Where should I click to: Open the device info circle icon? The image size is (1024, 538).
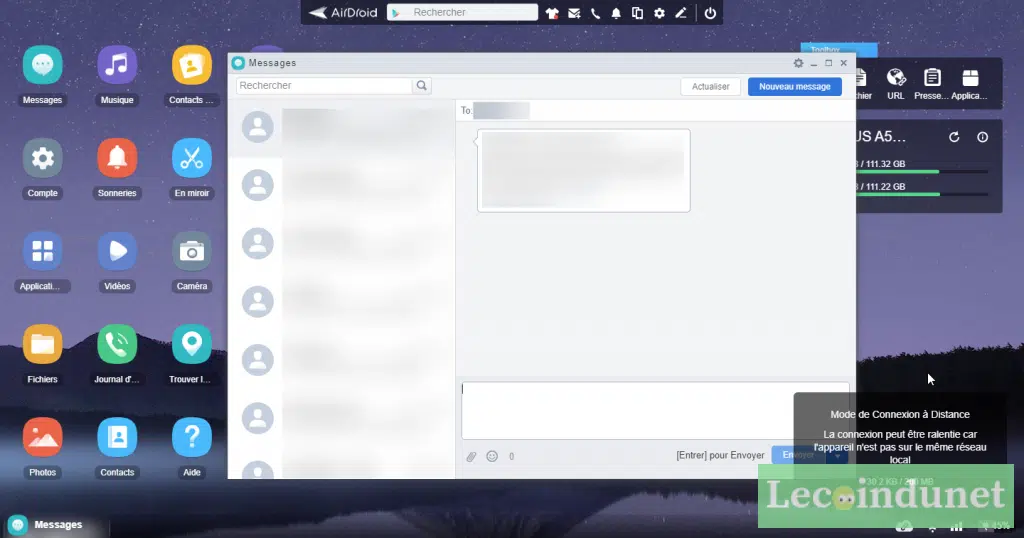[982, 137]
